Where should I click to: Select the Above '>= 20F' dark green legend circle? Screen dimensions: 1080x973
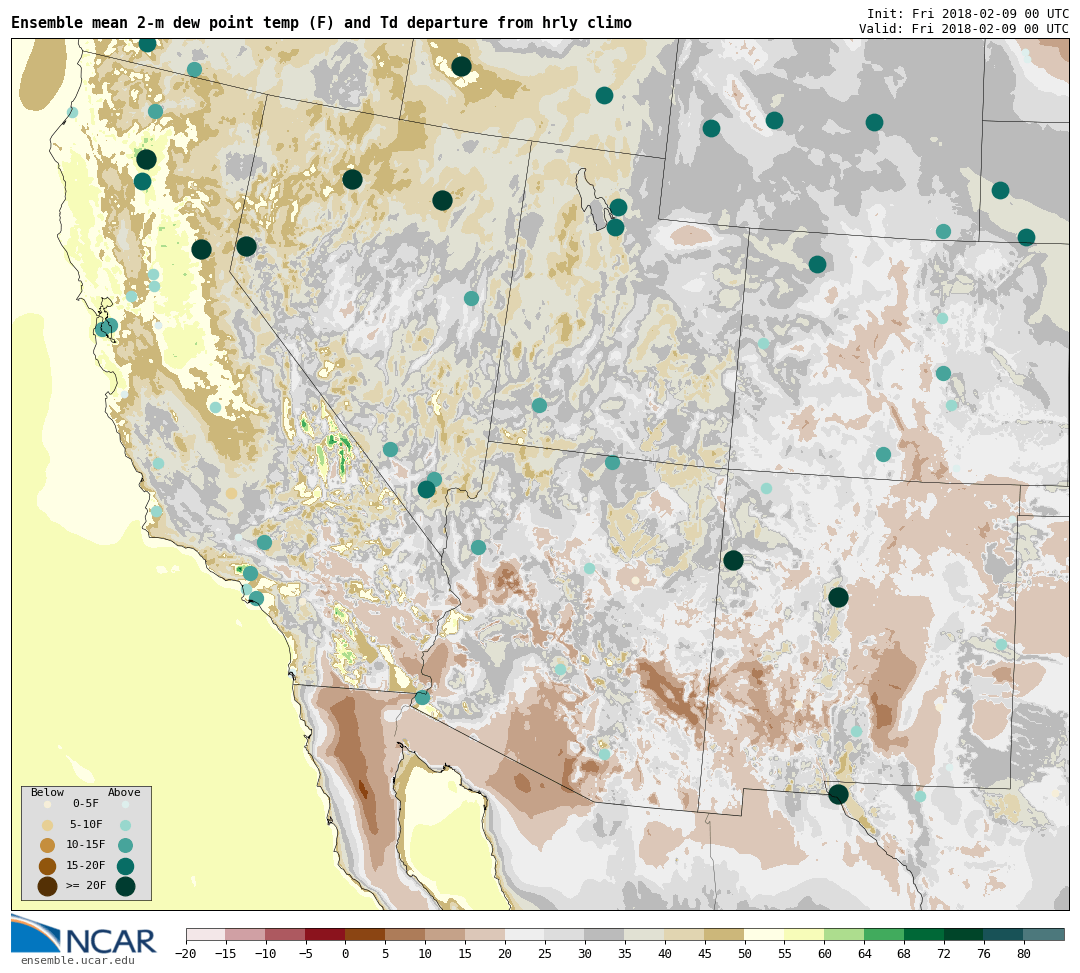[125, 886]
